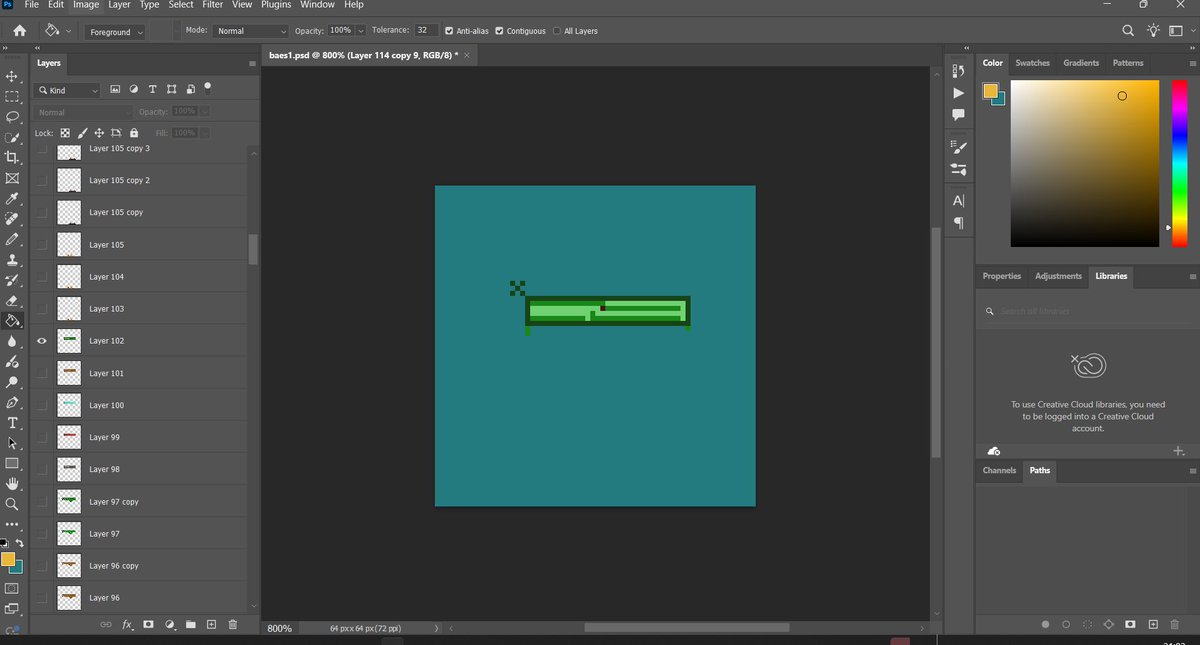Select the Pencil tool
Screen dimensions: 1200x645
coord(12,240)
